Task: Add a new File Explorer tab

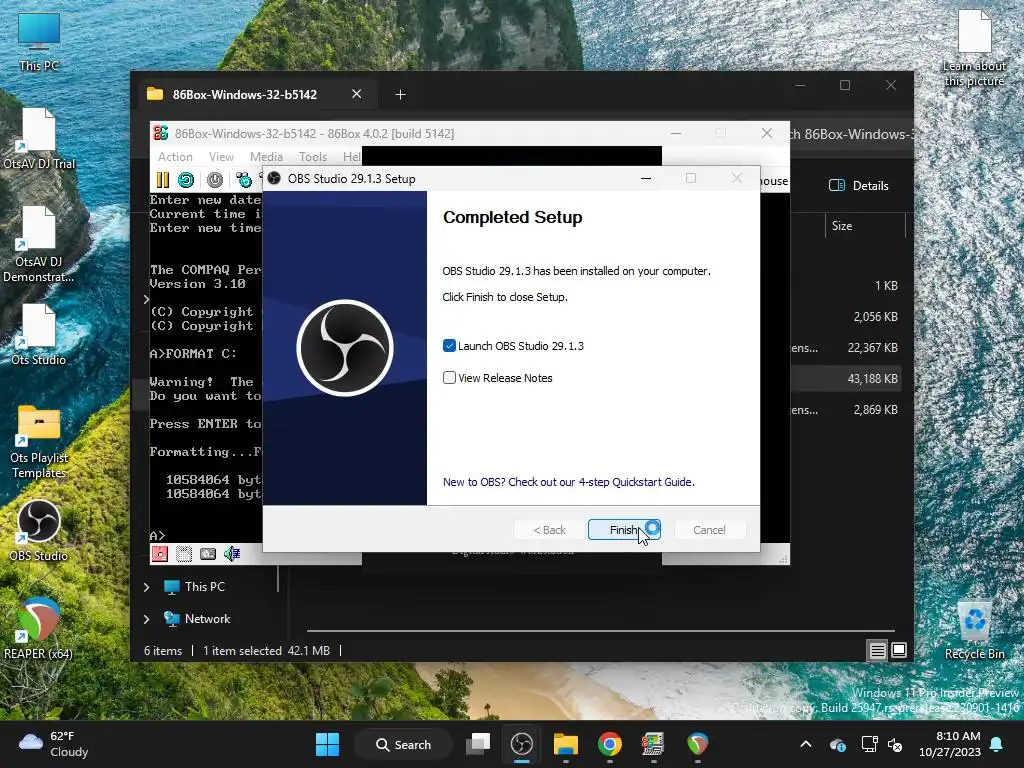Action: [400, 95]
